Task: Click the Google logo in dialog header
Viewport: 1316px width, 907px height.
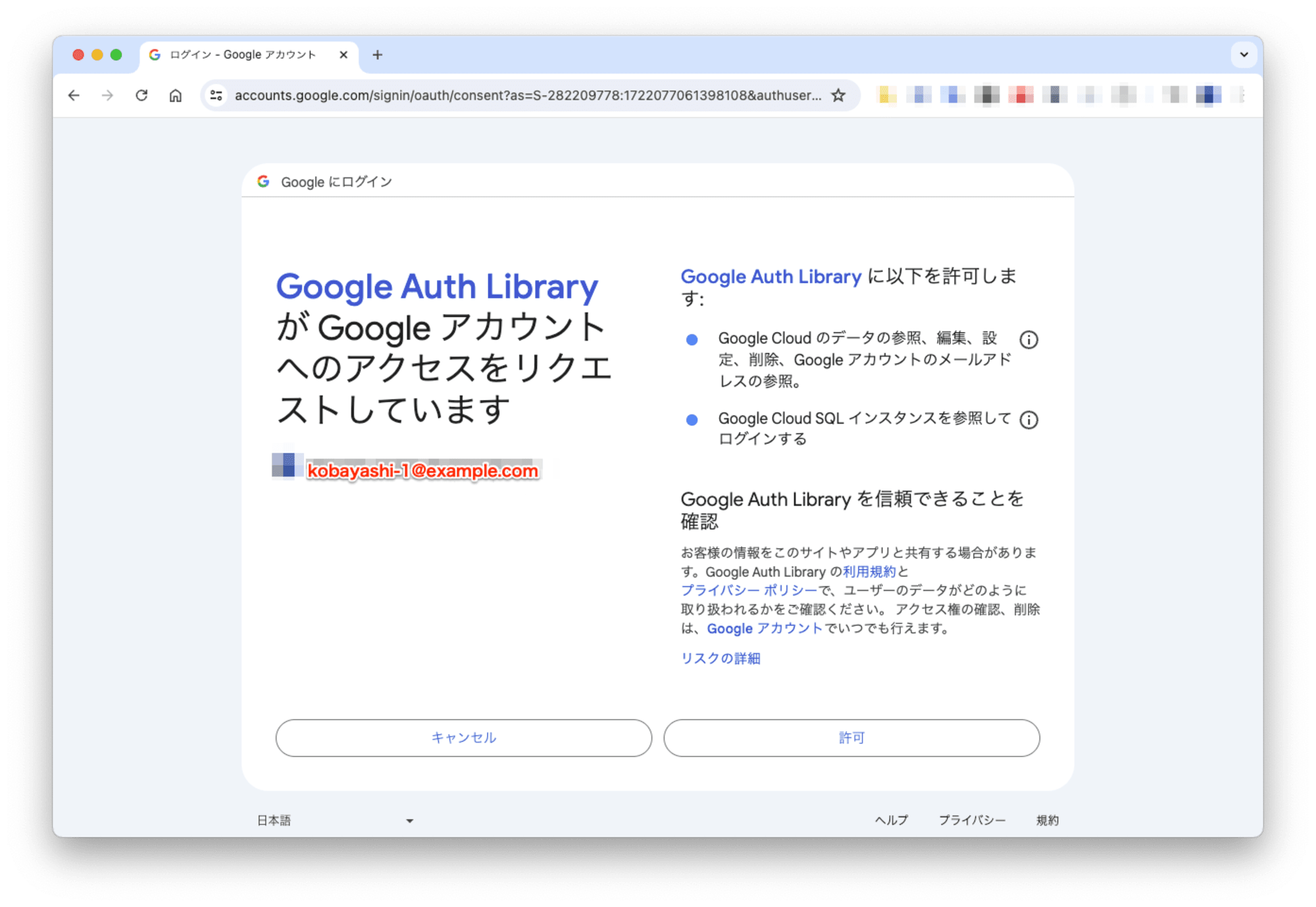Action: pyautogui.click(x=264, y=182)
